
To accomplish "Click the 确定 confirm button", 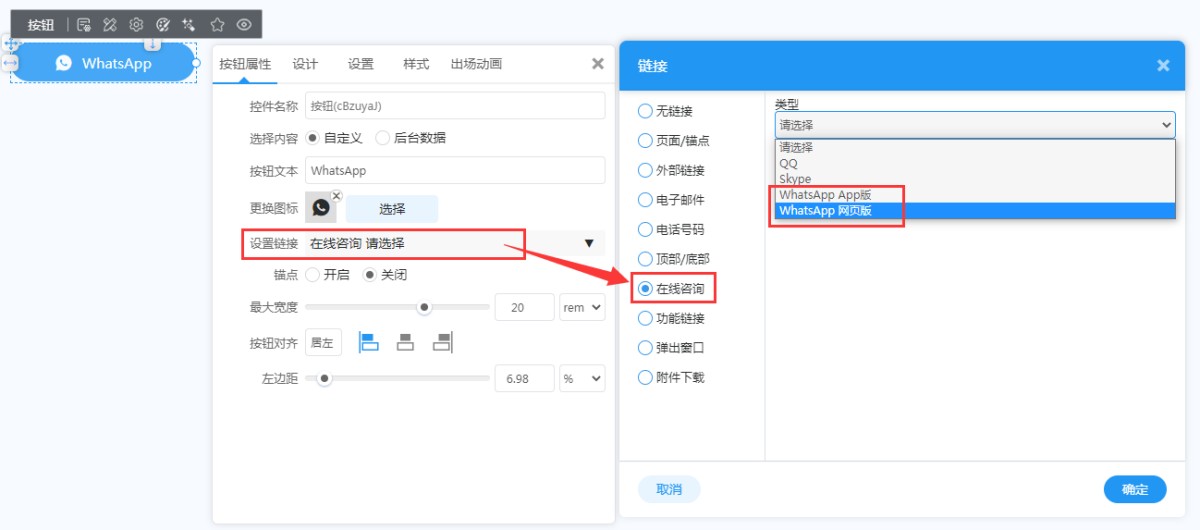I will pos(1135,489).
